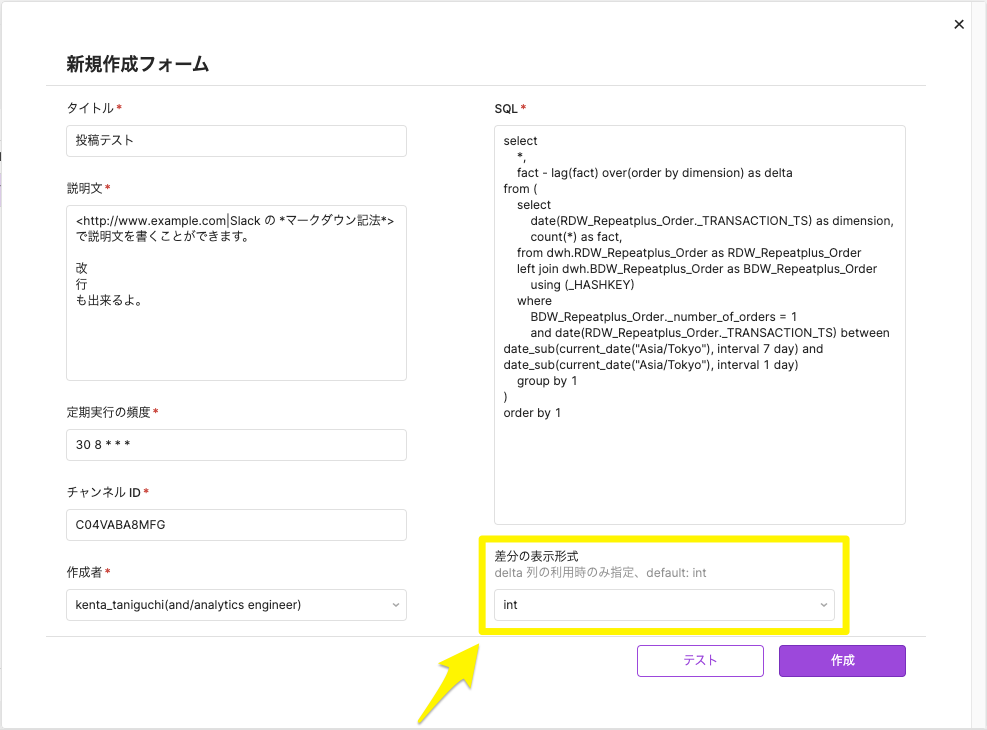This screenshot has width=987, height=730.
Task: Open the 作成者 dropdown showing kenta_taniguchi
Action: pyautogui.click(x=230, y=605)
